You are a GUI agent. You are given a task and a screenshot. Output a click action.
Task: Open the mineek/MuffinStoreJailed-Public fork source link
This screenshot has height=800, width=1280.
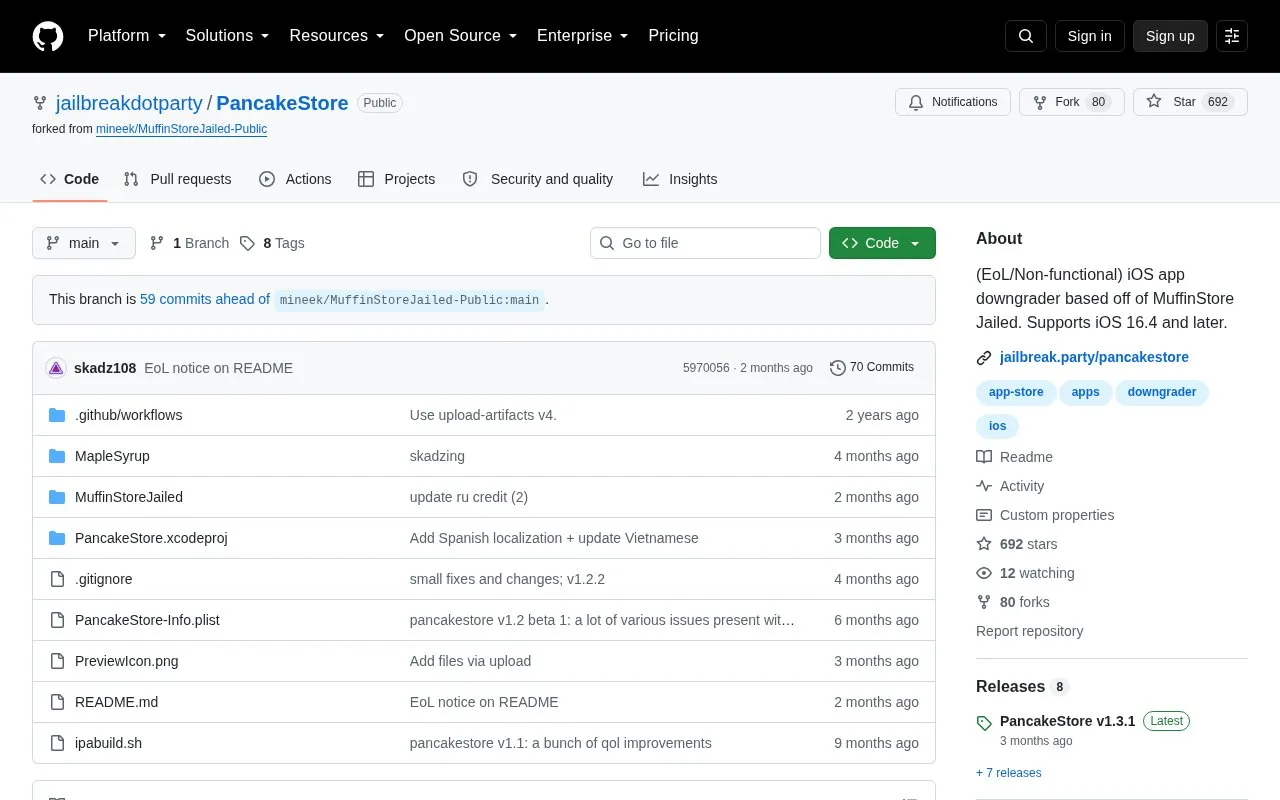coord(181,129)
